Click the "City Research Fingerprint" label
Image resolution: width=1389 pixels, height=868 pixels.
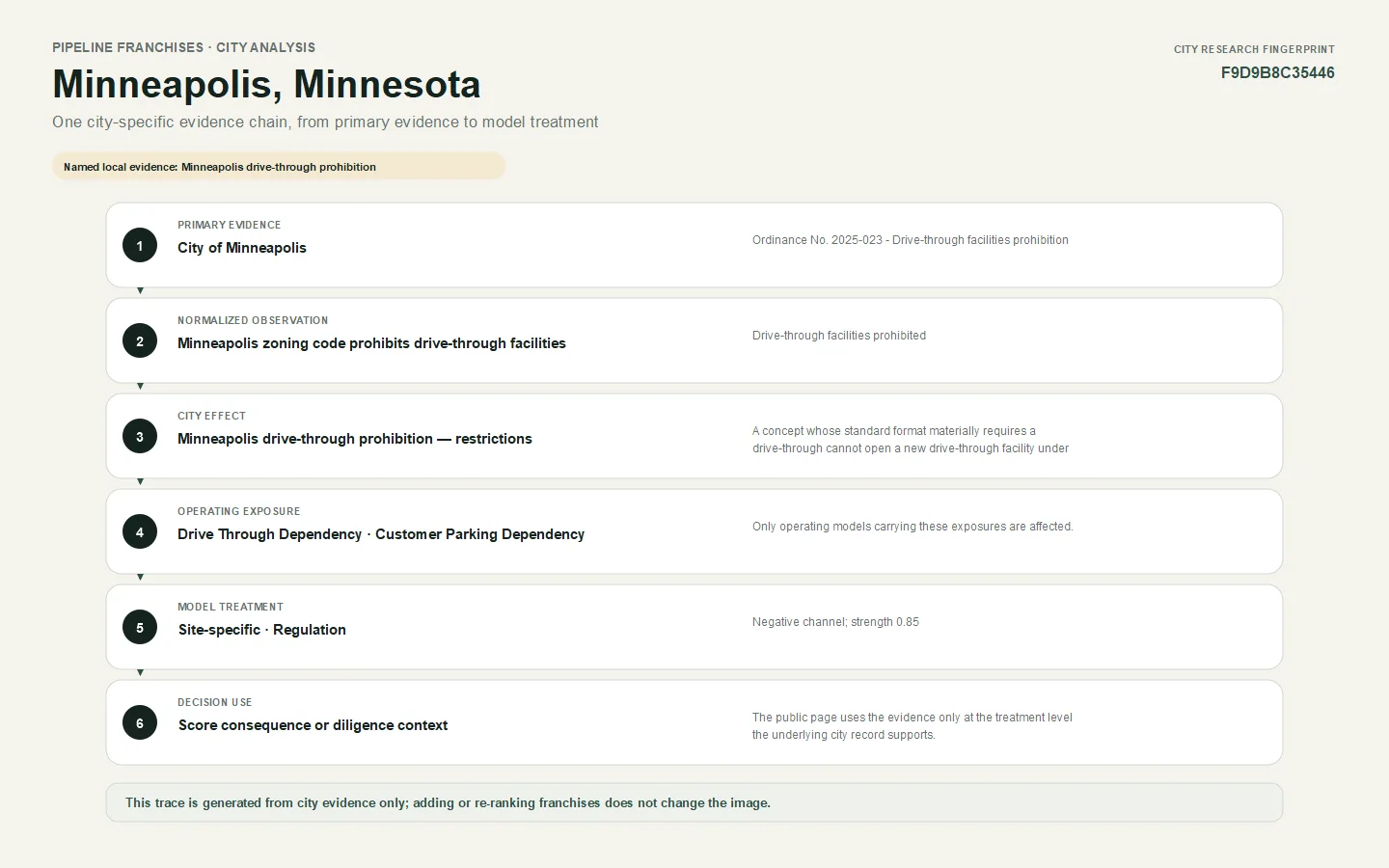click(1254, 49)
